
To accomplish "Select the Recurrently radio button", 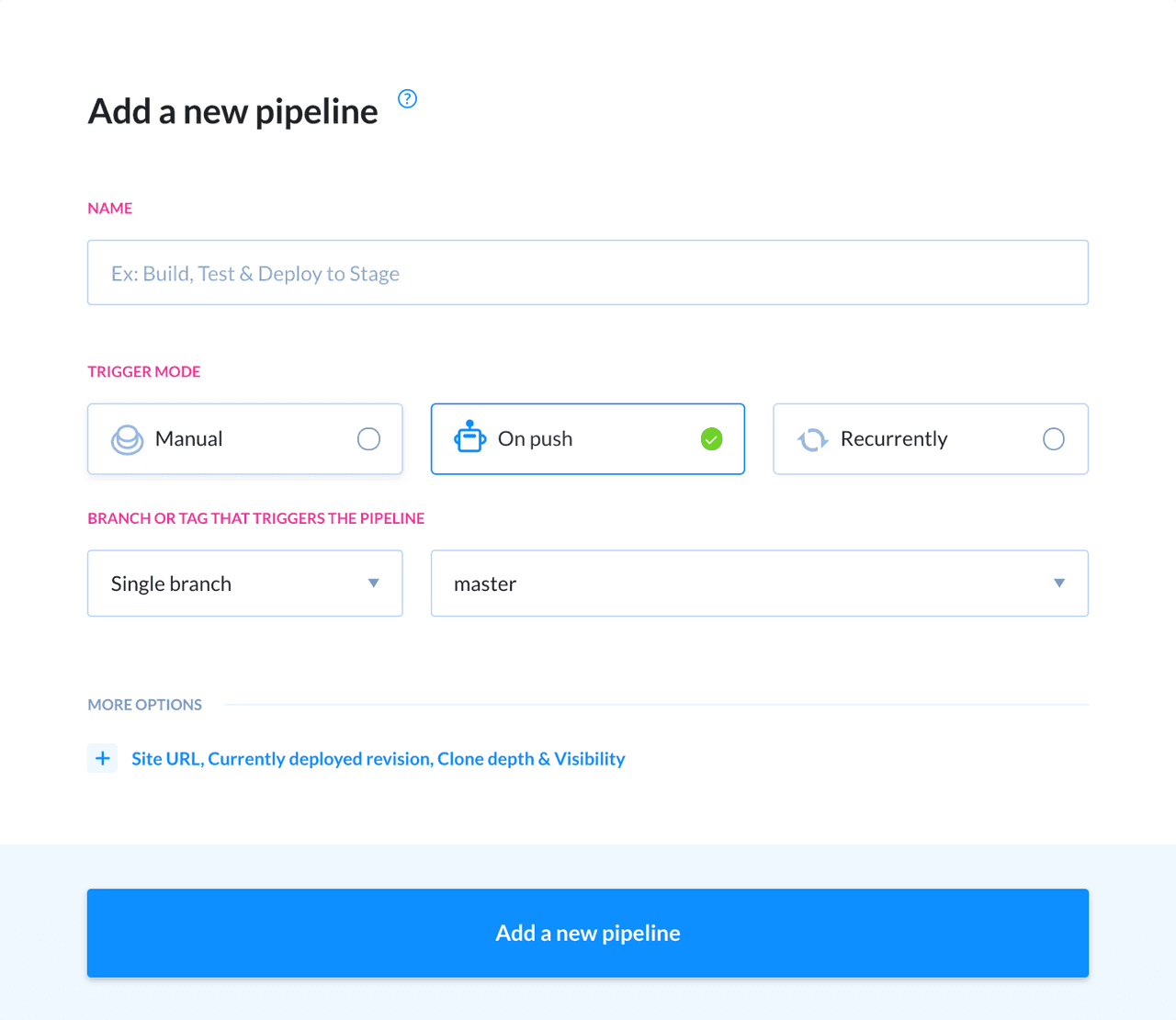I will [1053, 439].
